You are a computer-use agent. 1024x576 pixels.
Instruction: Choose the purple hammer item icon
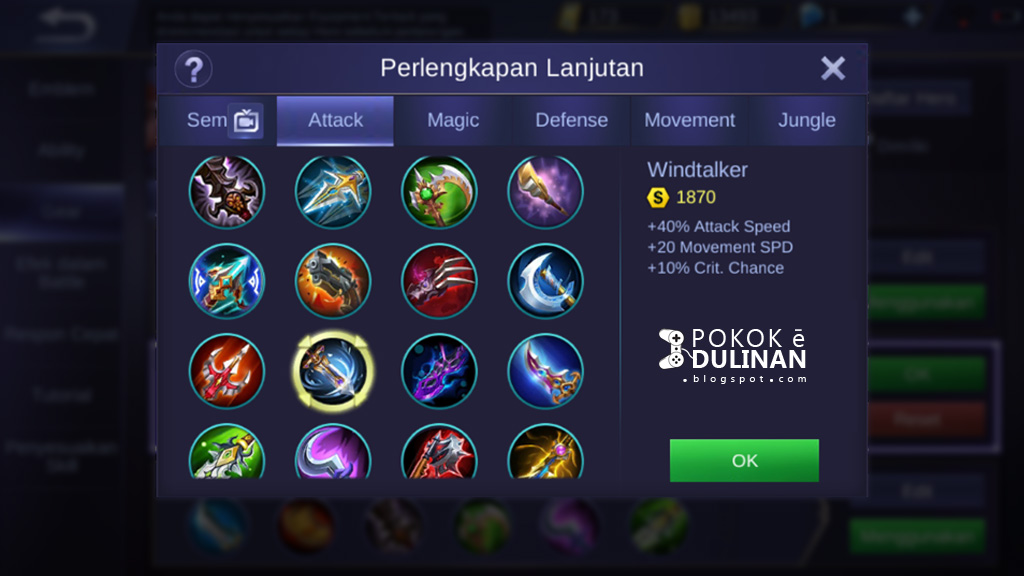pyautogui.click(x=545, y=192)
